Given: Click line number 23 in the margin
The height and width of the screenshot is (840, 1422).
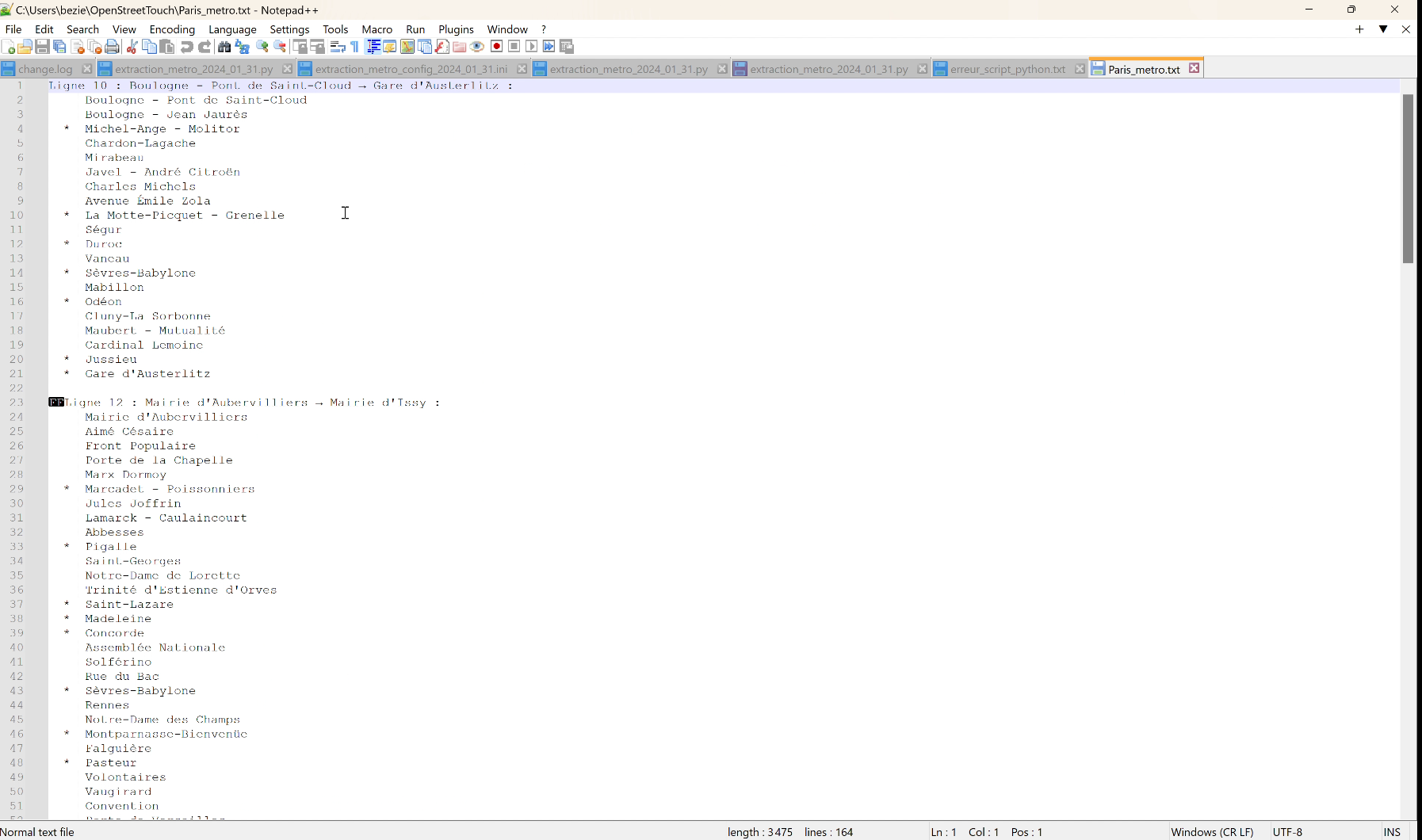Looking at the screenshot, I should [x=17, y=403].
